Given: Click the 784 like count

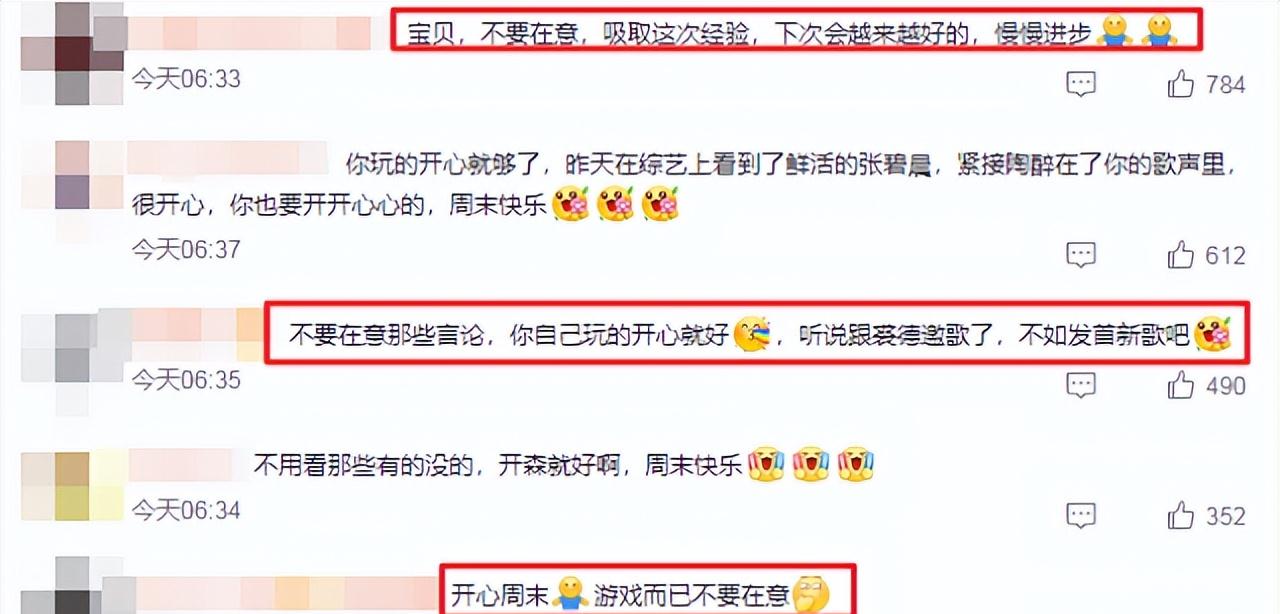Looking at the screenshot, I should click(1226, 85).
